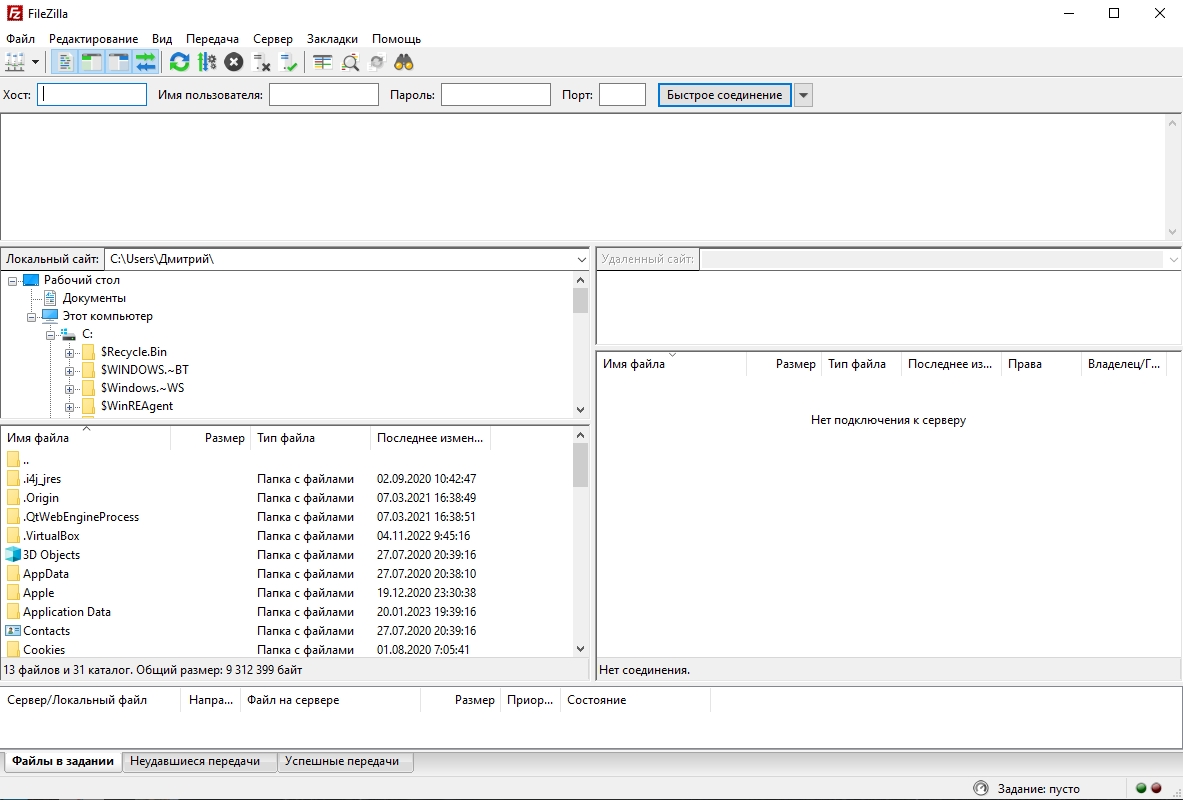1183x800 pixels.
Task: Open the quickconnect history dropdown arrow
Action: (x=804, y=95)
